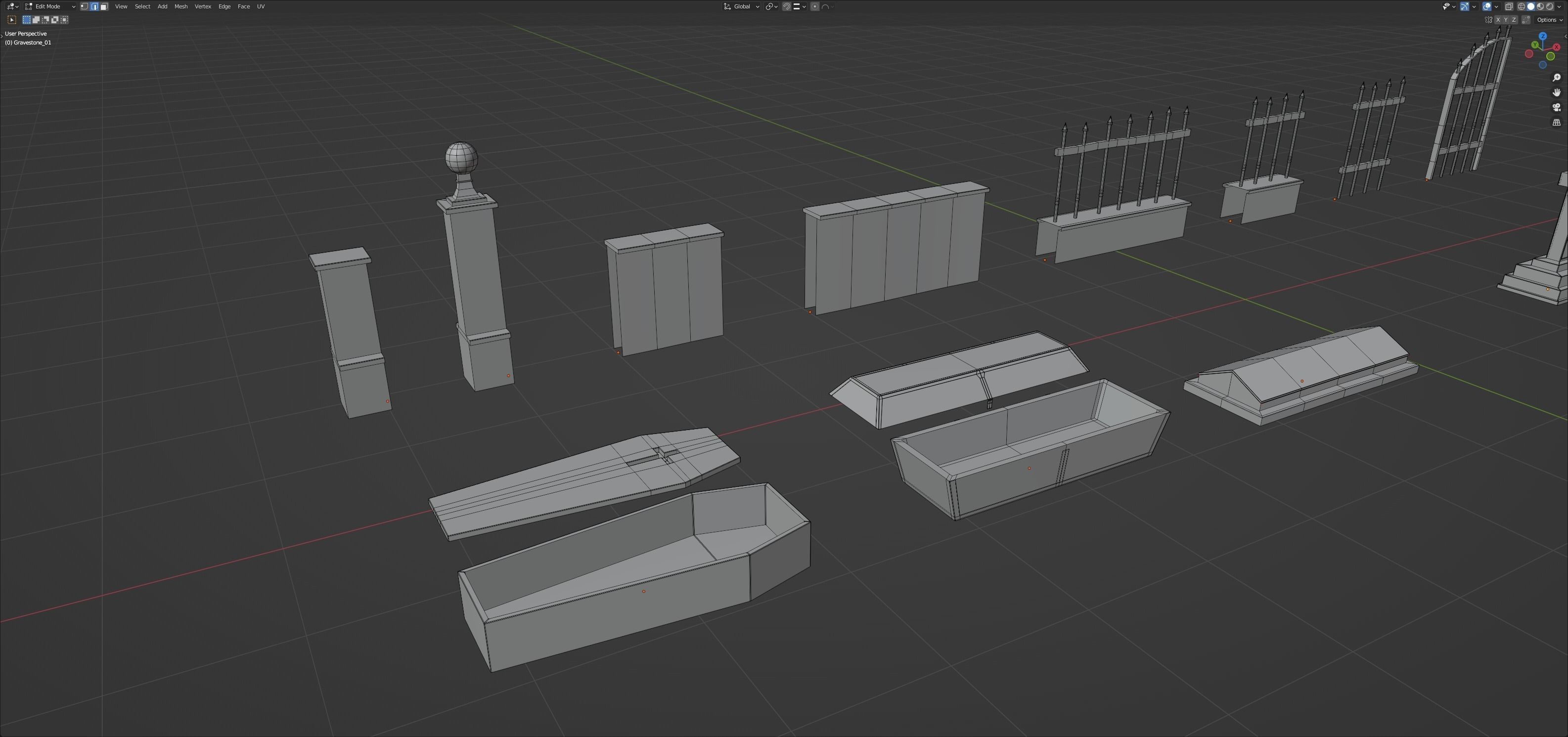Screen dimensions: 1568x737
Task: Toggle perspective/orthographic grid icon
Action: (x=1557, y=122)
